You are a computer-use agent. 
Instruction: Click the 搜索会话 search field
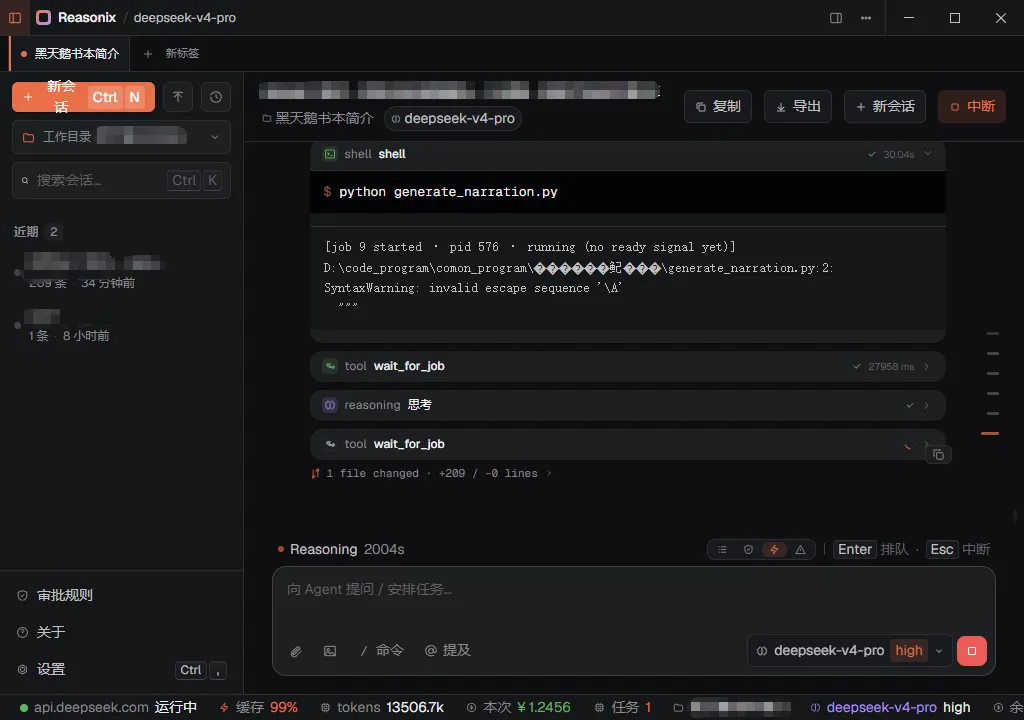pyautogui.click(x=121, y=180)
